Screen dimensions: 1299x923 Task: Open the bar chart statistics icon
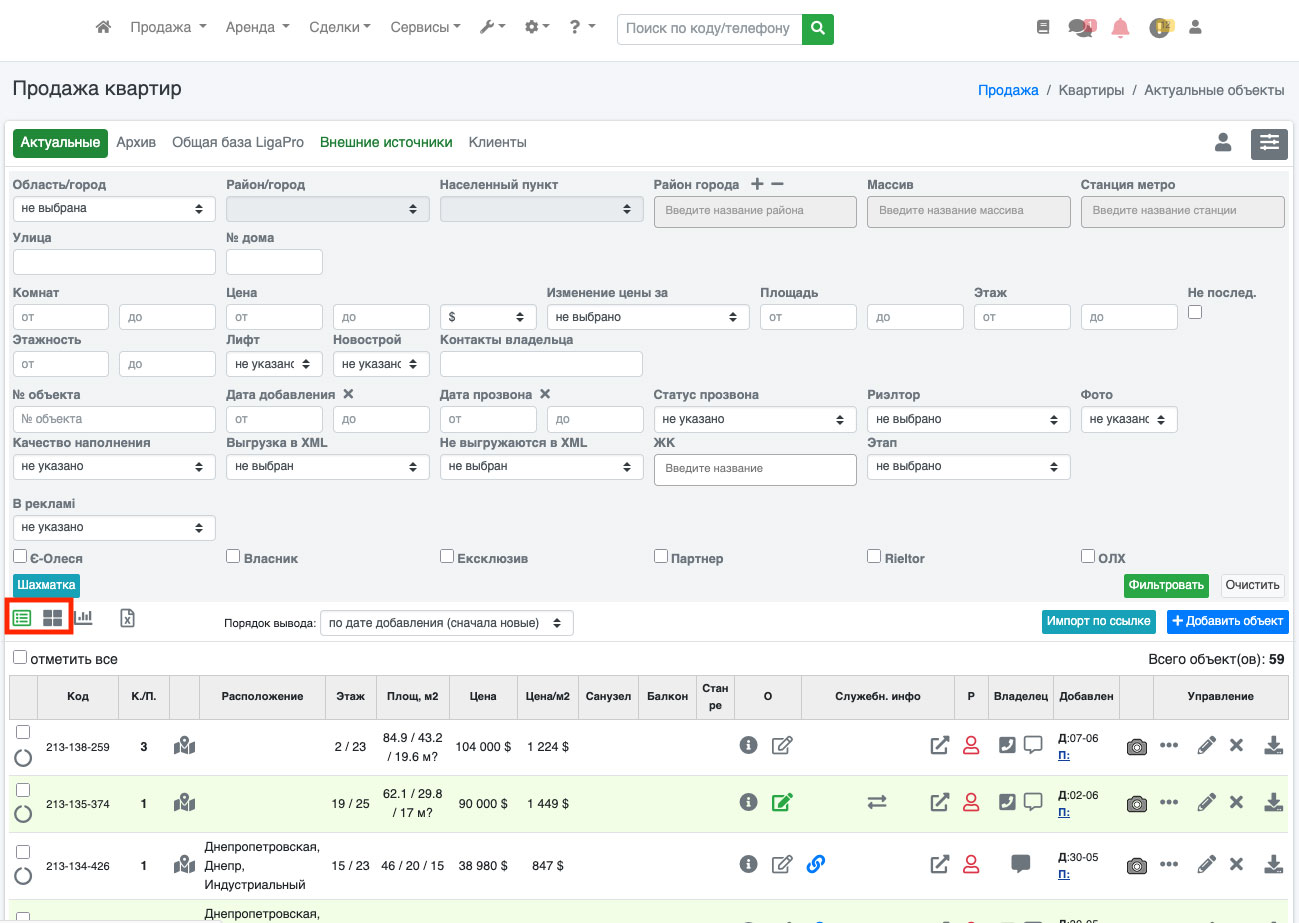(84, 618)
